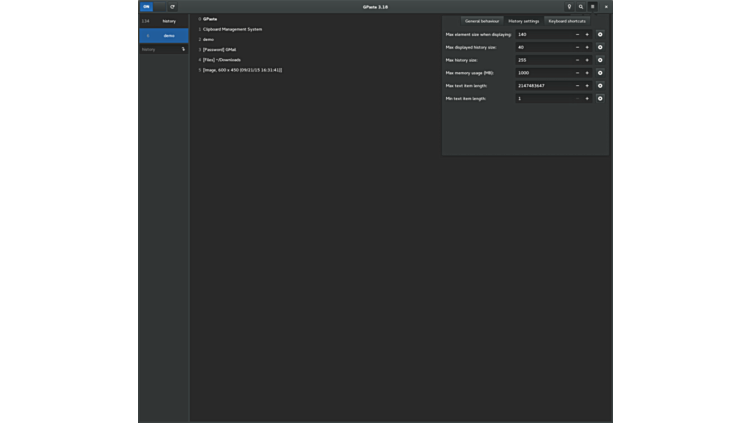Increase Max history size with plus
The height and width of the screenshot is (423, 752).
[587, 60]
